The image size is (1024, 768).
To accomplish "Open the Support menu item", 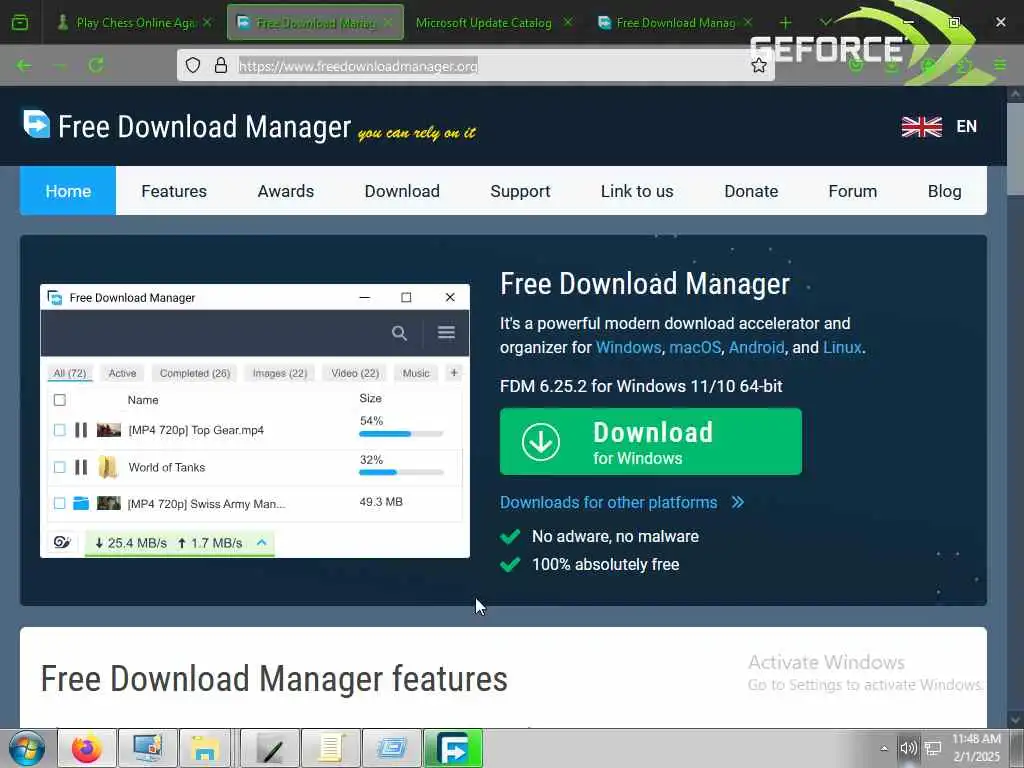I will click(520, 191).
